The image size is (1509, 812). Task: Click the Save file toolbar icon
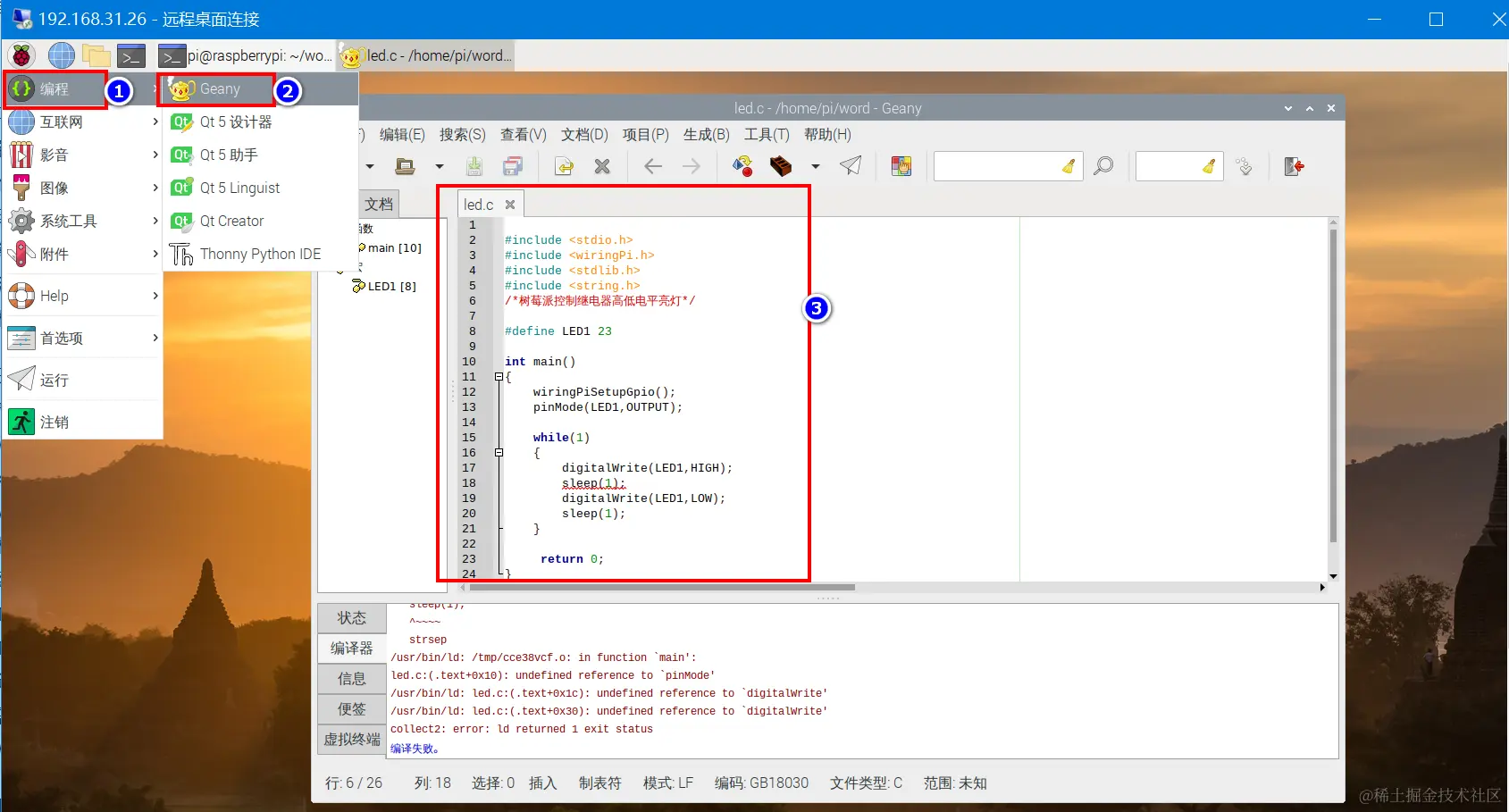coord(474,166)
